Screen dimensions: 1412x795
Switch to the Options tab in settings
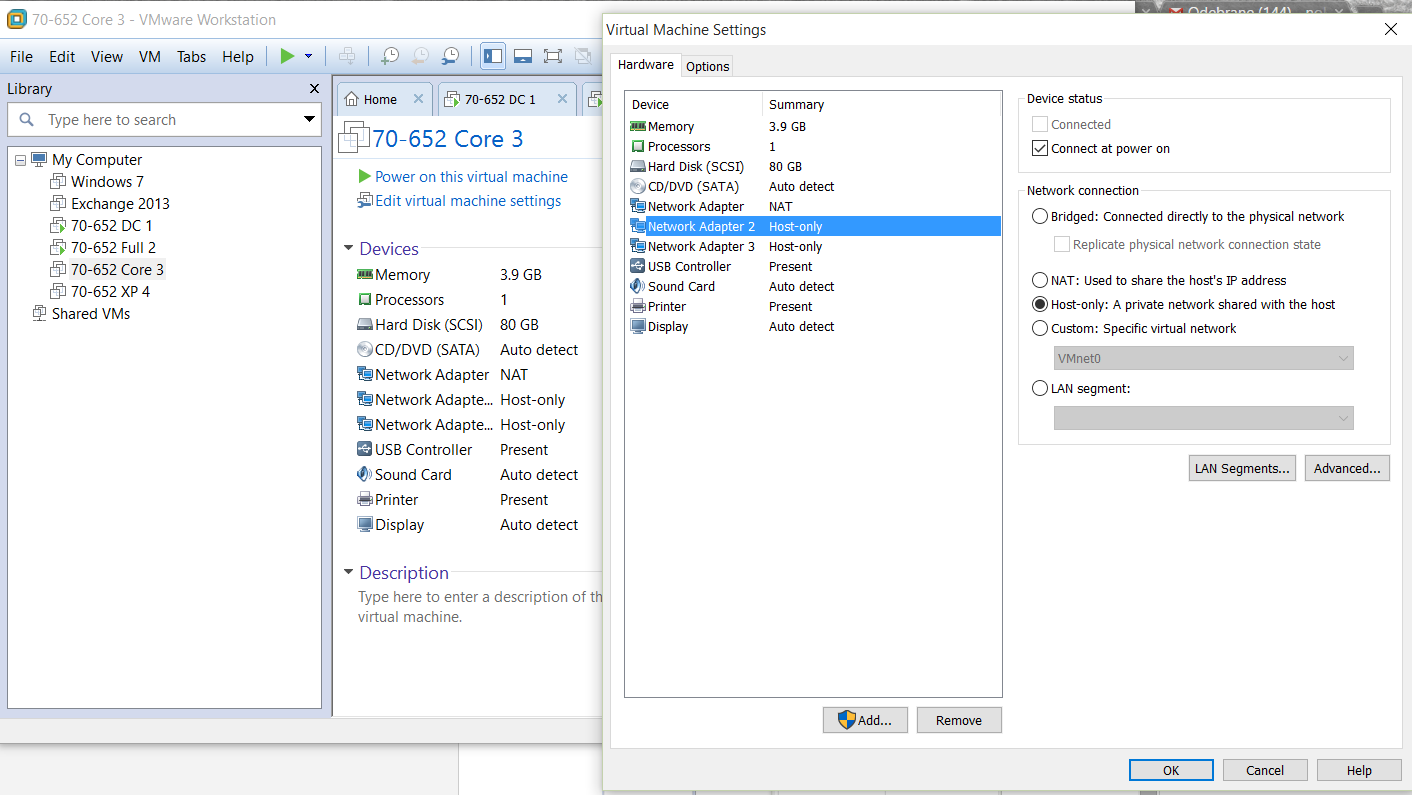point(707,66)
